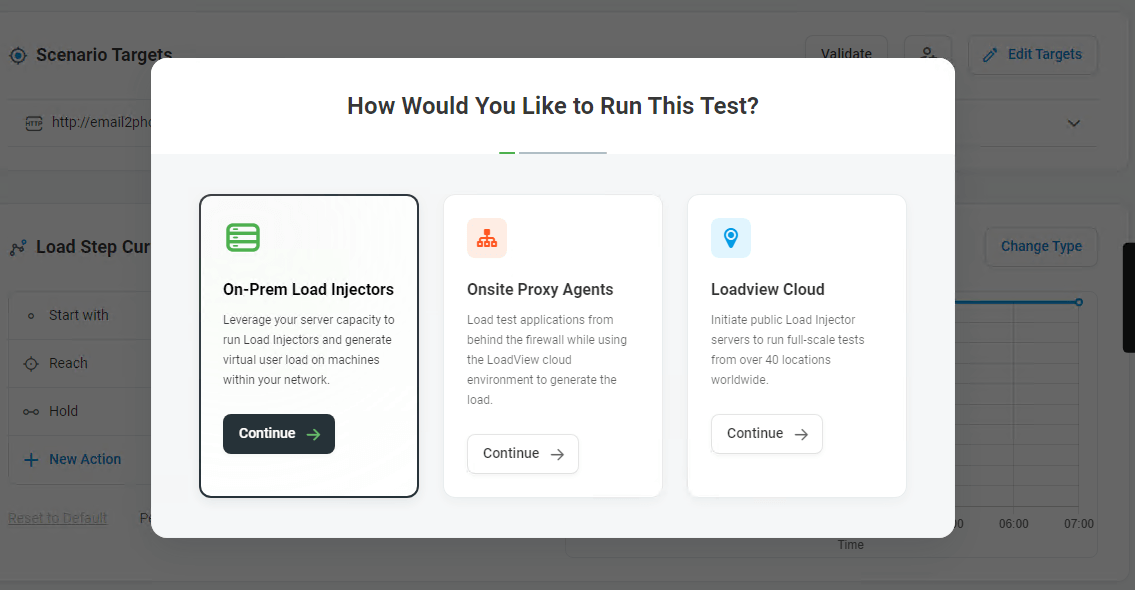Click the 'Onsite Proxy Agents' card title

tap(540, 290)
